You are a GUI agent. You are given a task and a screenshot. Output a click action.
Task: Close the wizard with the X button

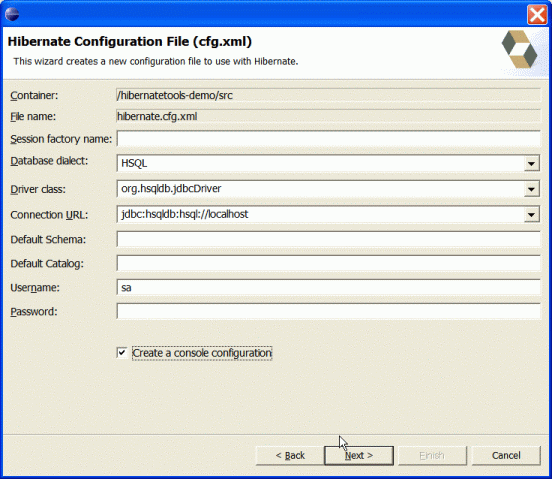coord(537,15)
